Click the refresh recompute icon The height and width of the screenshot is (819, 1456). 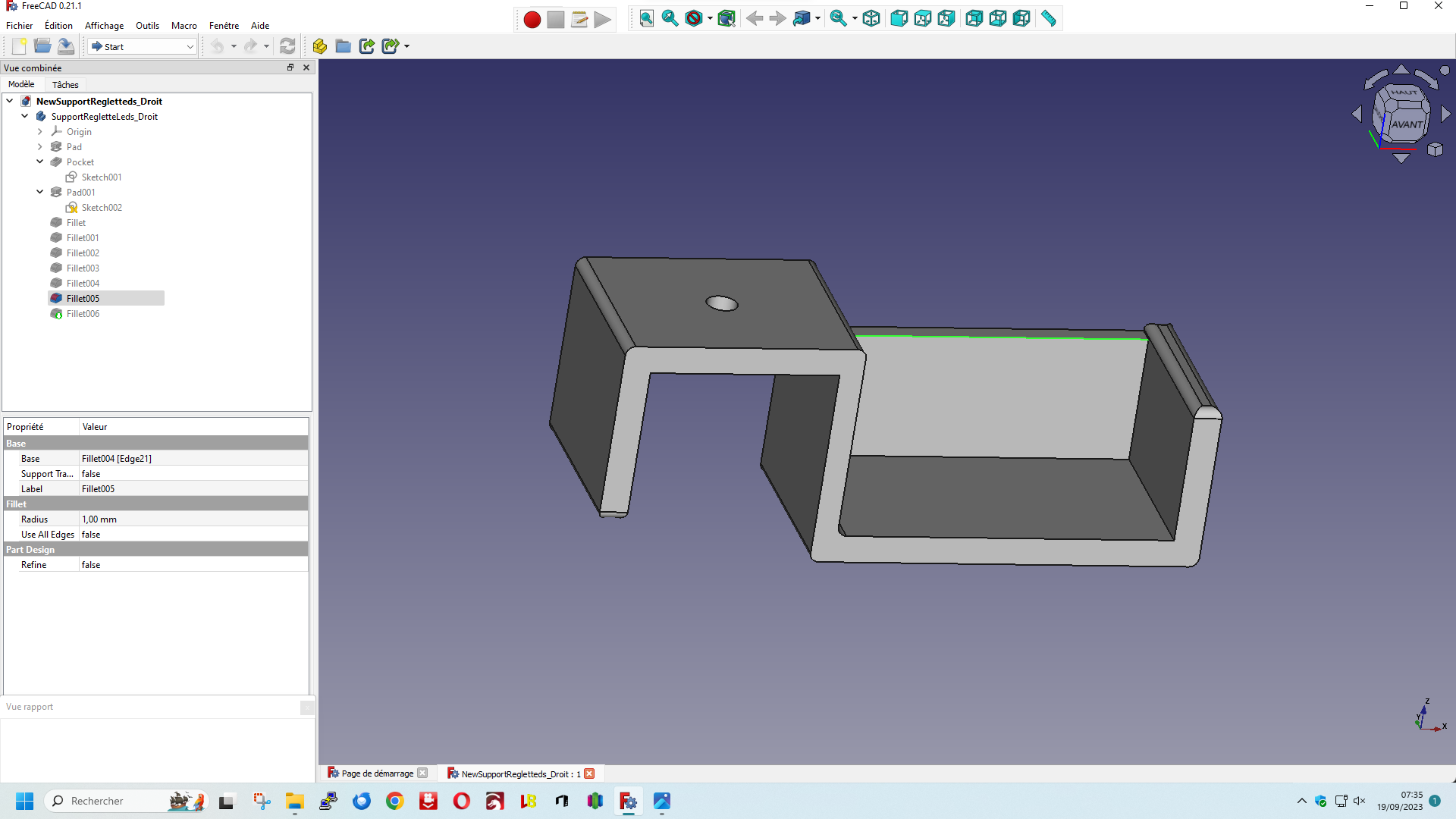pyautogui.click(x=287, y=46)
